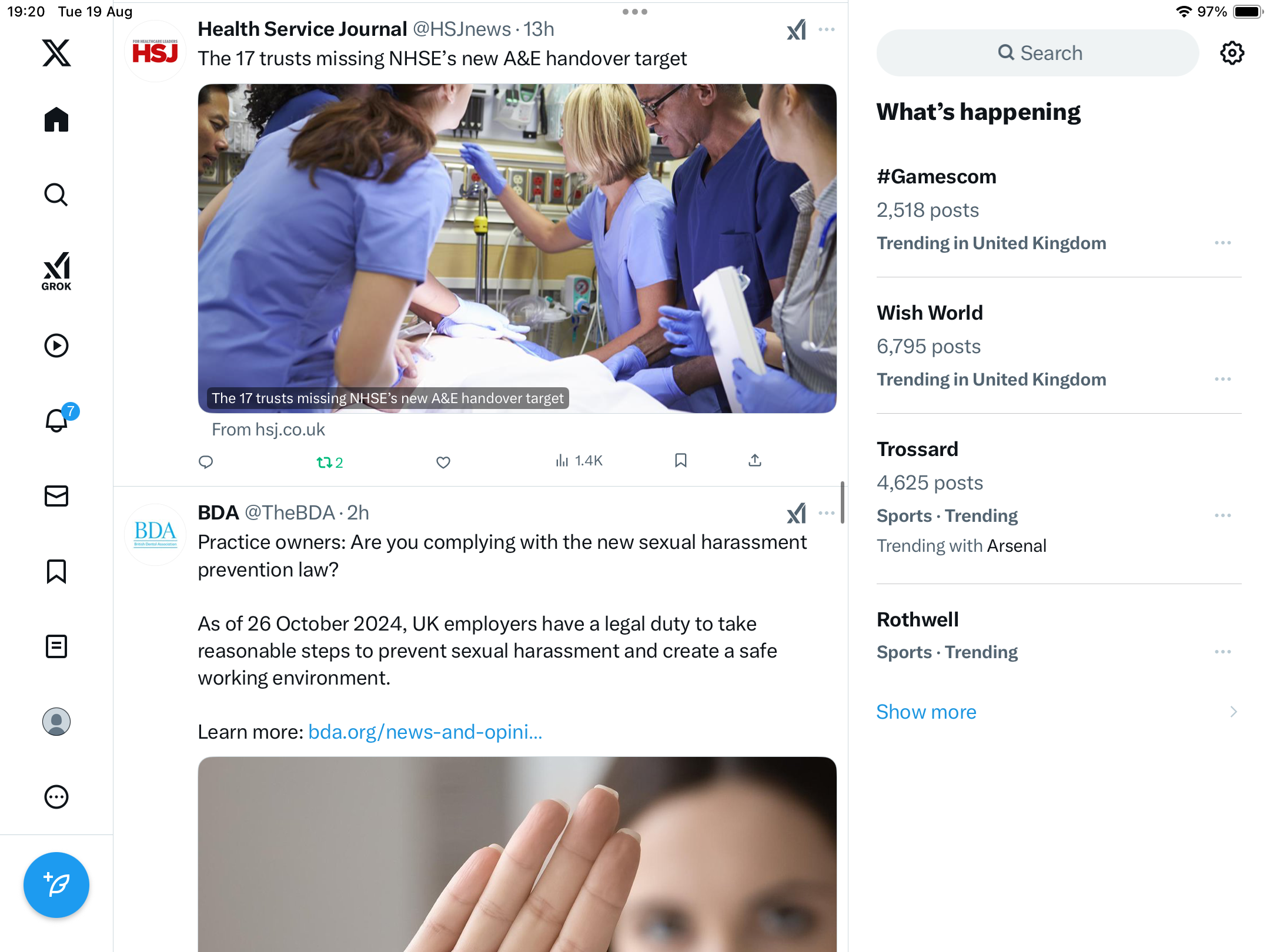Open direct messages envelope icon
This screenshot has width=1270, height=952.
(56, 496)
